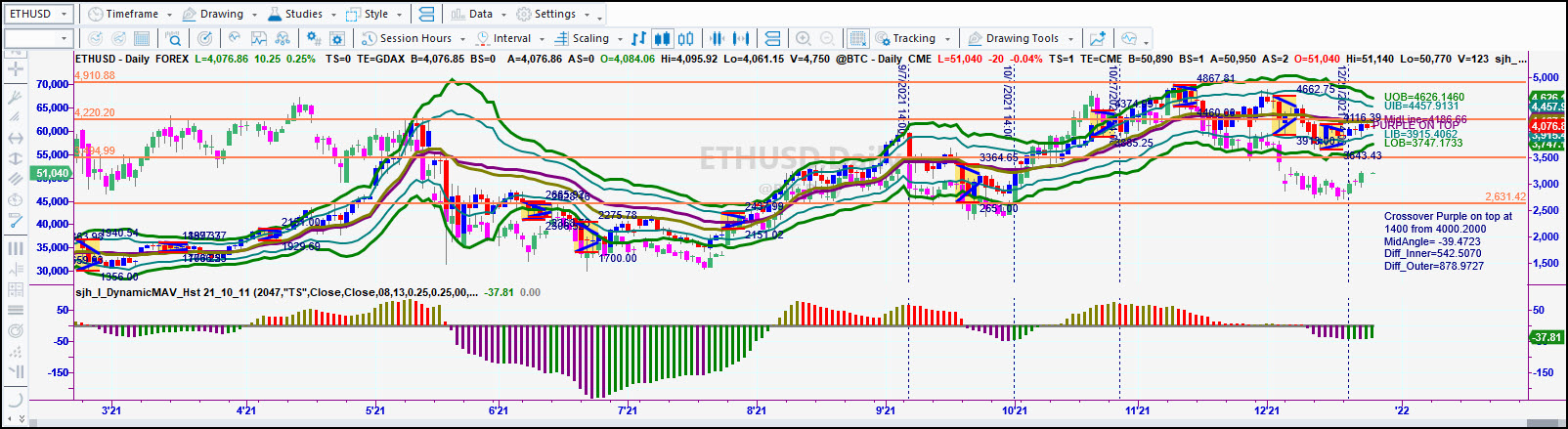Screen dimensions: 1568x429
Task: Click ETHUSD - Daily FOREX chart title
Action: [133, 59]
